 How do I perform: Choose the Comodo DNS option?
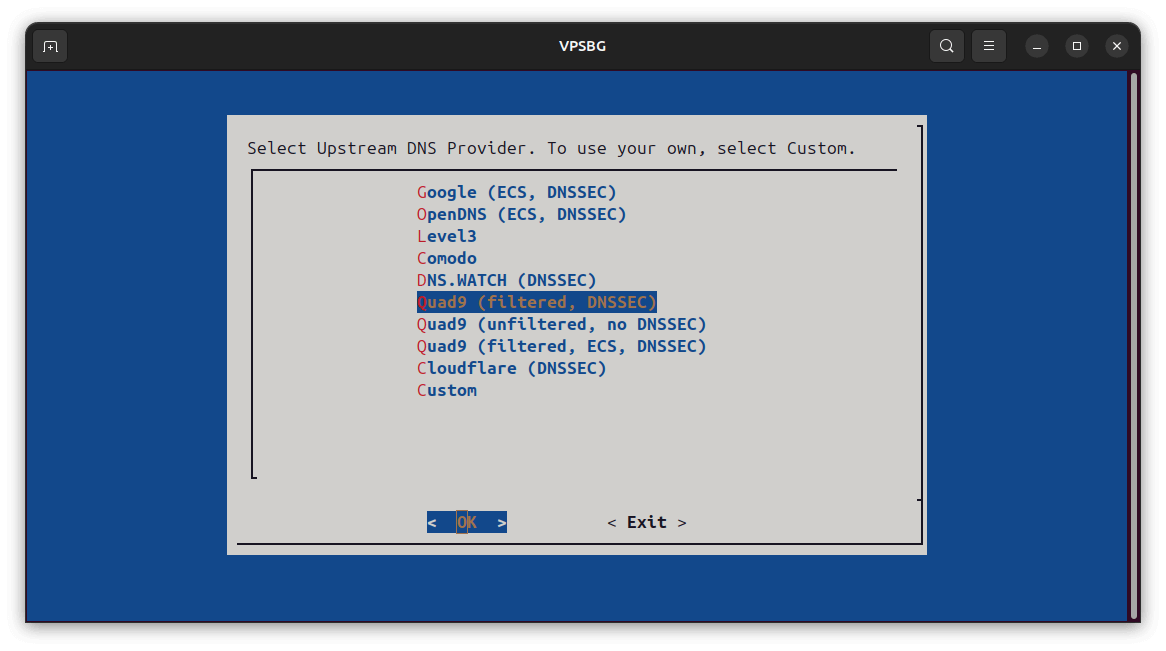pos(447,258)
